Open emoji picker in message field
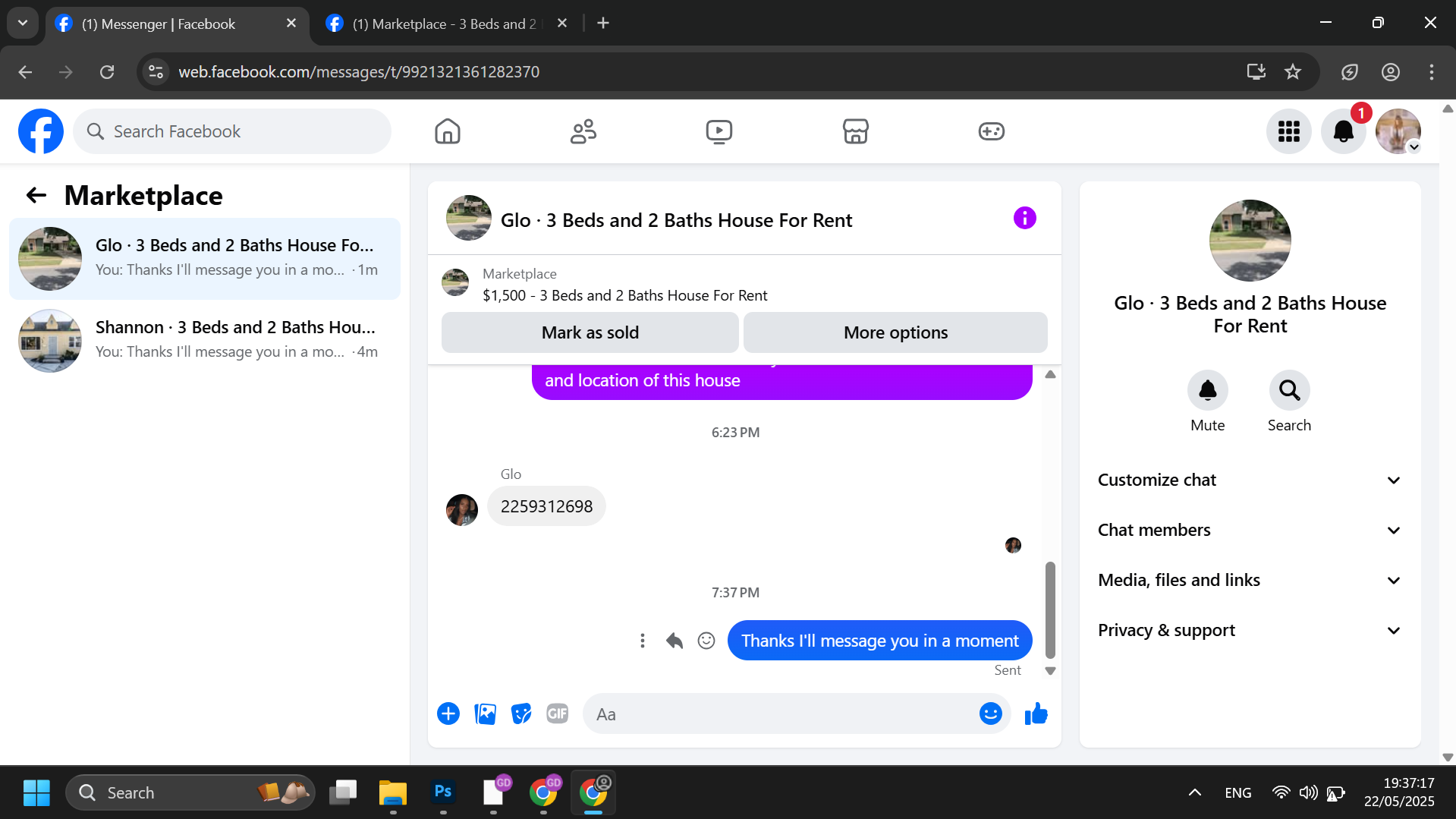This screenshot has width=1456, height=819. tap(990, 714)
